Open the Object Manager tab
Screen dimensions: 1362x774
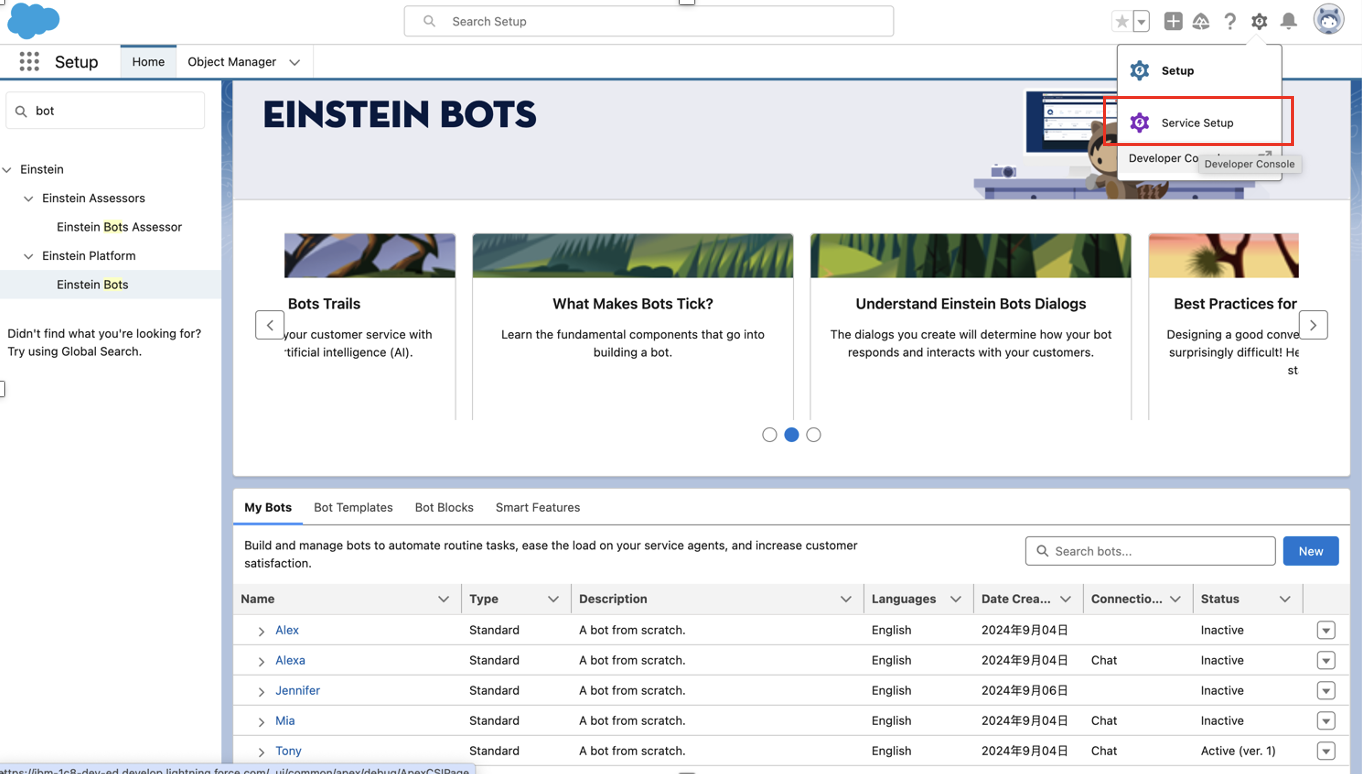click(232, 62)
